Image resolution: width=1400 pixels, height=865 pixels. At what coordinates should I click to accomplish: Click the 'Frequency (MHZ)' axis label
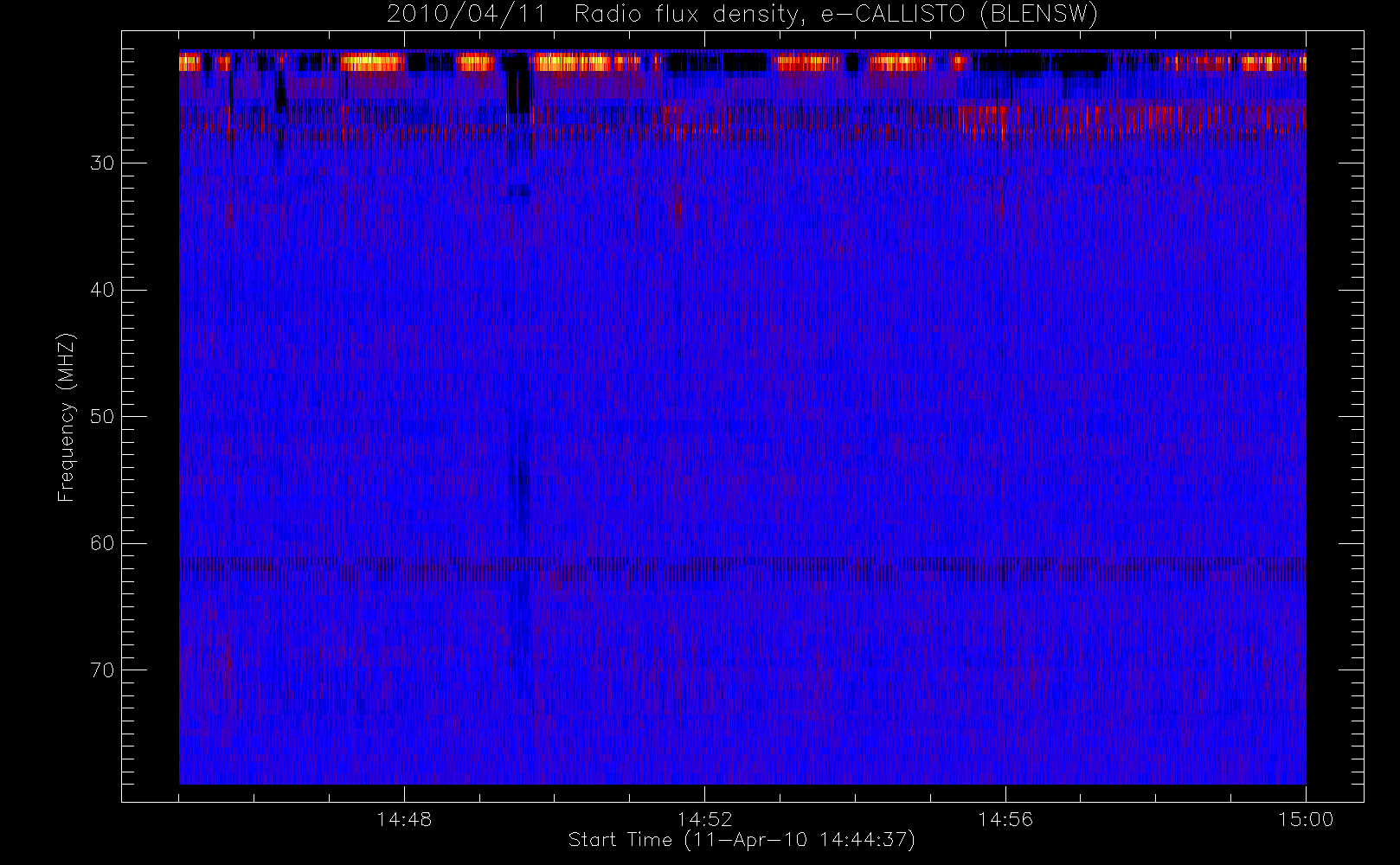pyautogui.click(x=66, y=417)
